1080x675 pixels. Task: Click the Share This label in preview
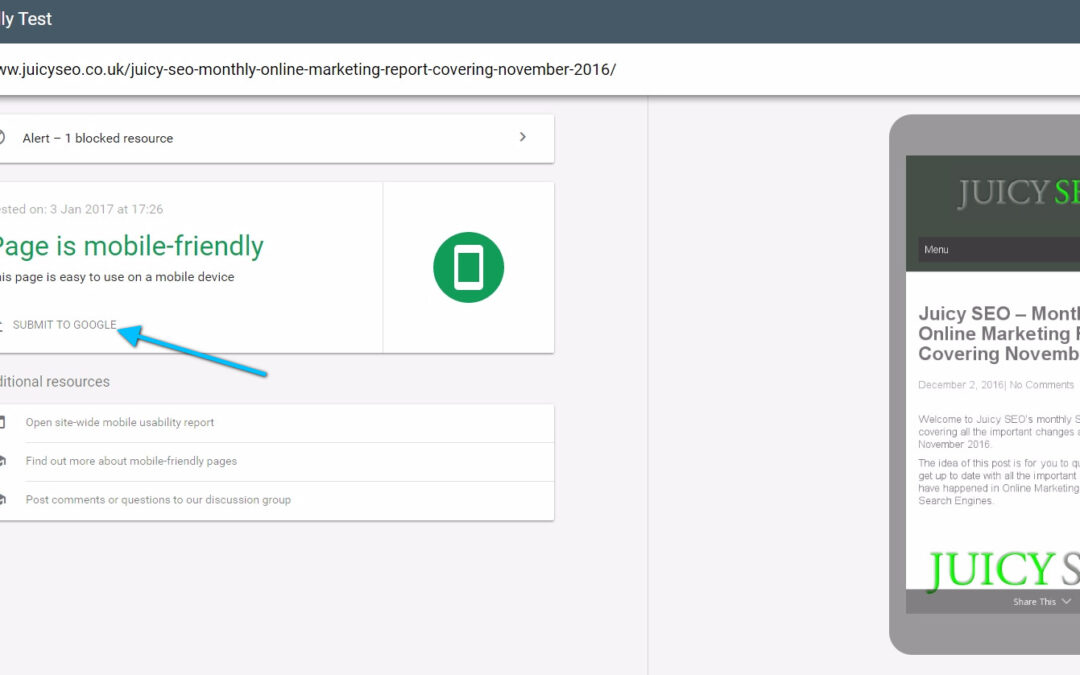(1034, 602)
